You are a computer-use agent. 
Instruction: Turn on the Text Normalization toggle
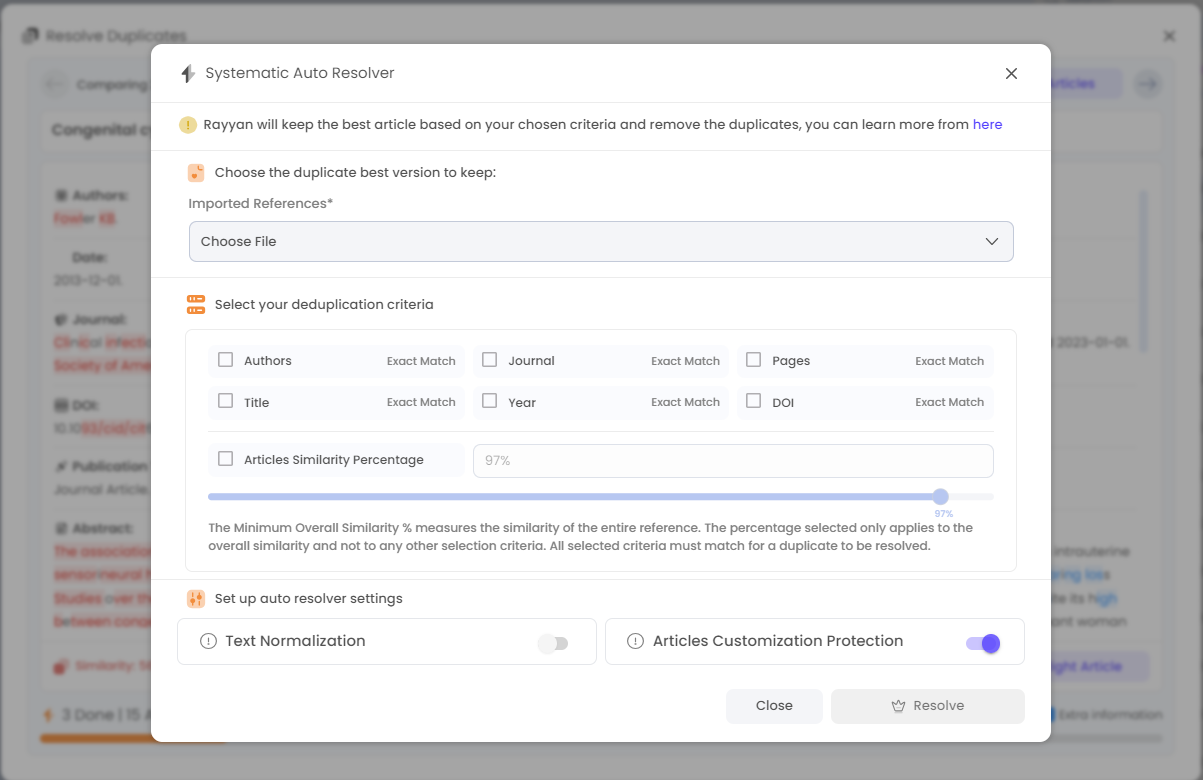coord(552,643)
